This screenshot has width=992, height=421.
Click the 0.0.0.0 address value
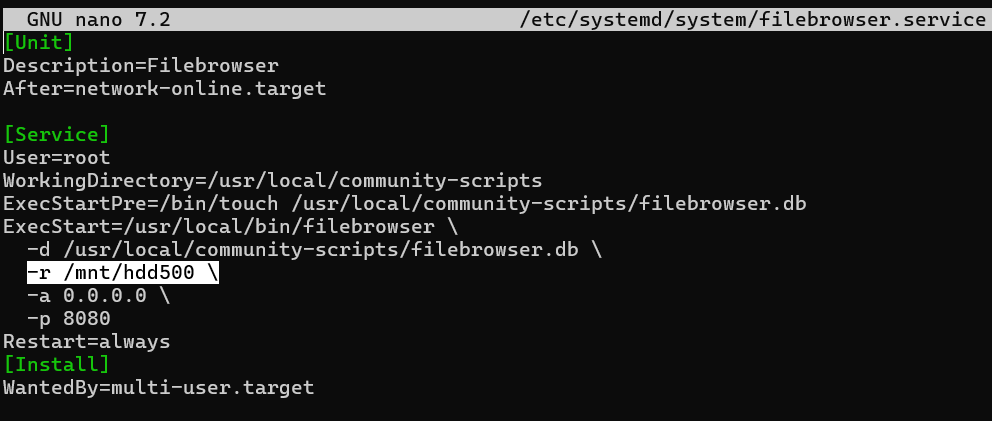104,295
